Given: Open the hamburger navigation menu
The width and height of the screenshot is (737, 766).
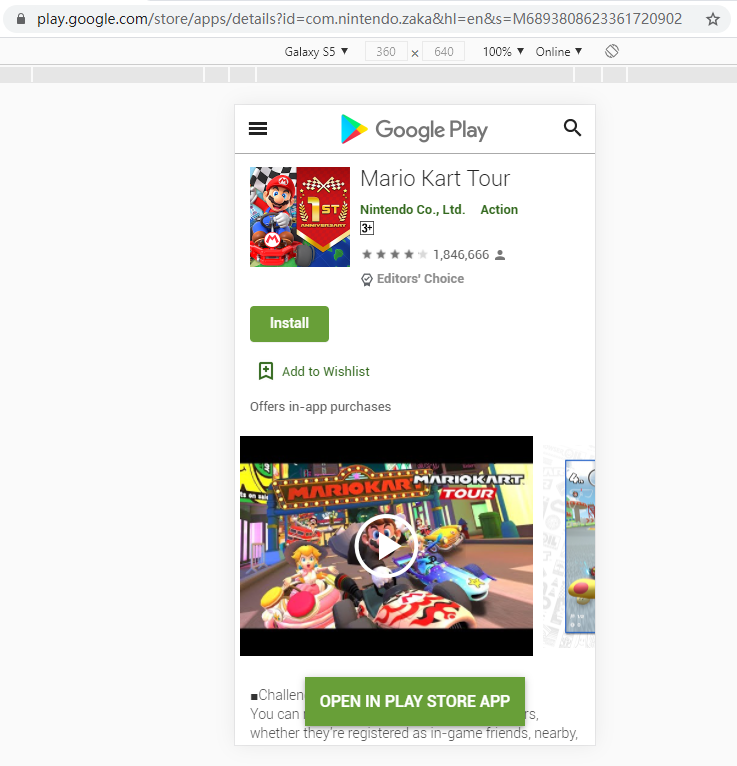Looking at the screenshot, I should (258, 128).
